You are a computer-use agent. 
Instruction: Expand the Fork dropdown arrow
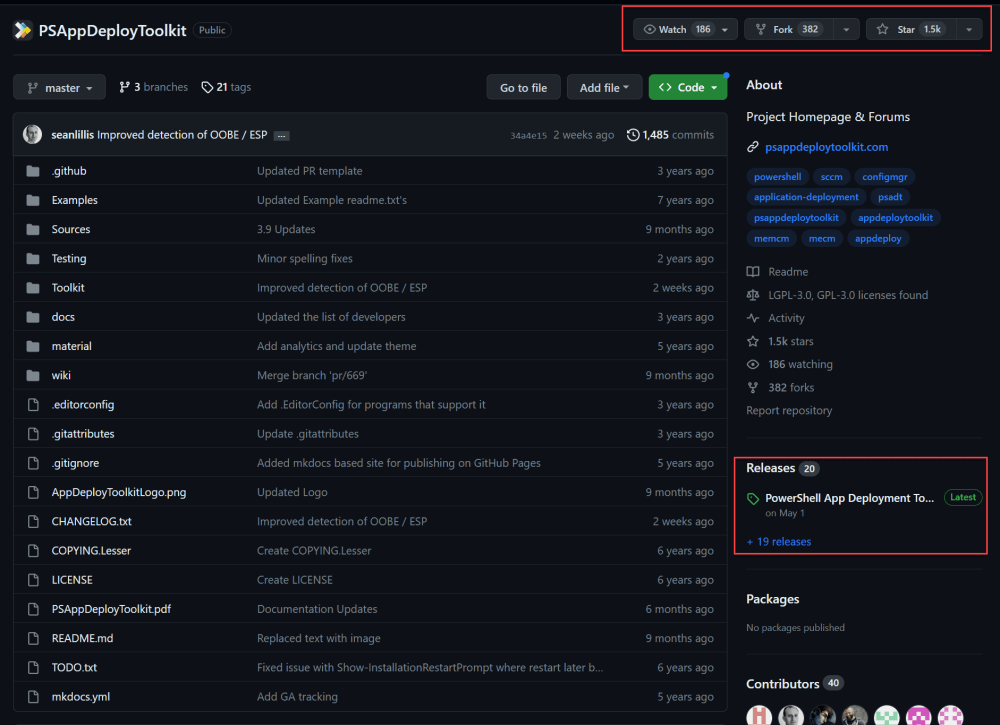click(x=846, y=29)
